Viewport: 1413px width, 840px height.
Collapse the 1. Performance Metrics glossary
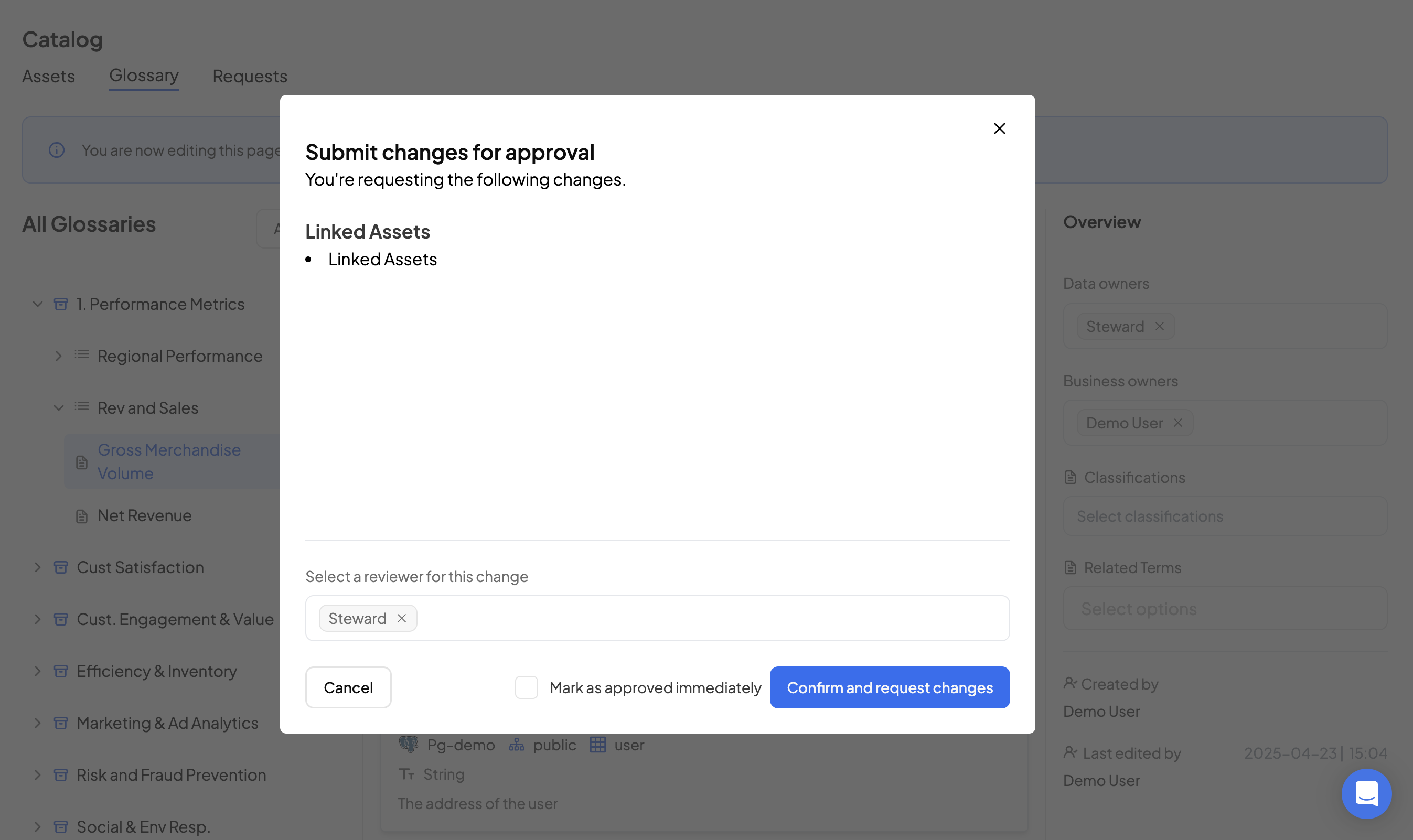pos(37,304)
